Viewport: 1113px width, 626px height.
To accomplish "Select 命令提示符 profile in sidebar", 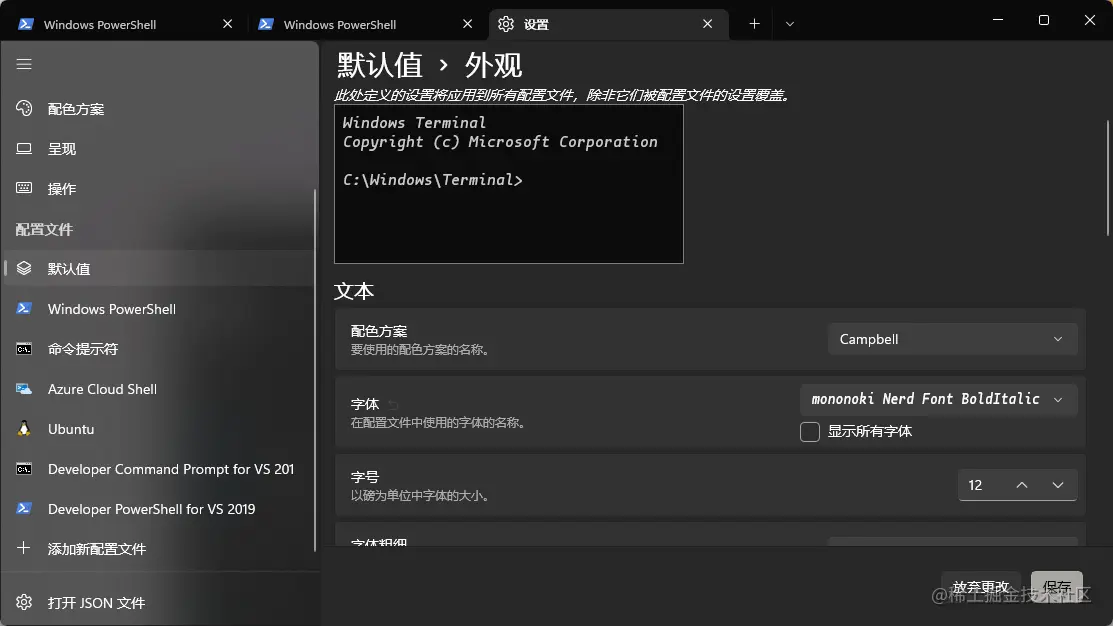I will pos(159,348).
